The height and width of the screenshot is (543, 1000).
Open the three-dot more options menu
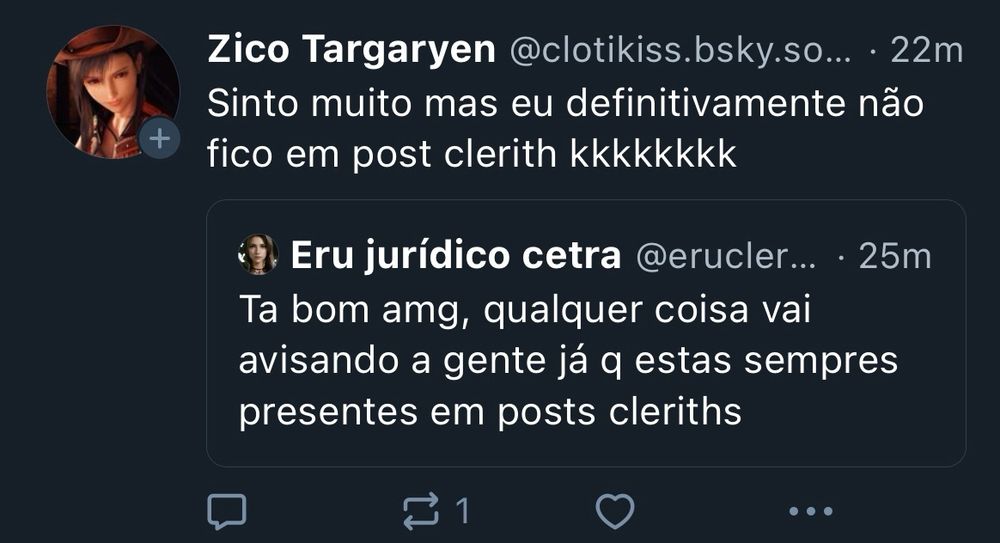click(811, 511)
